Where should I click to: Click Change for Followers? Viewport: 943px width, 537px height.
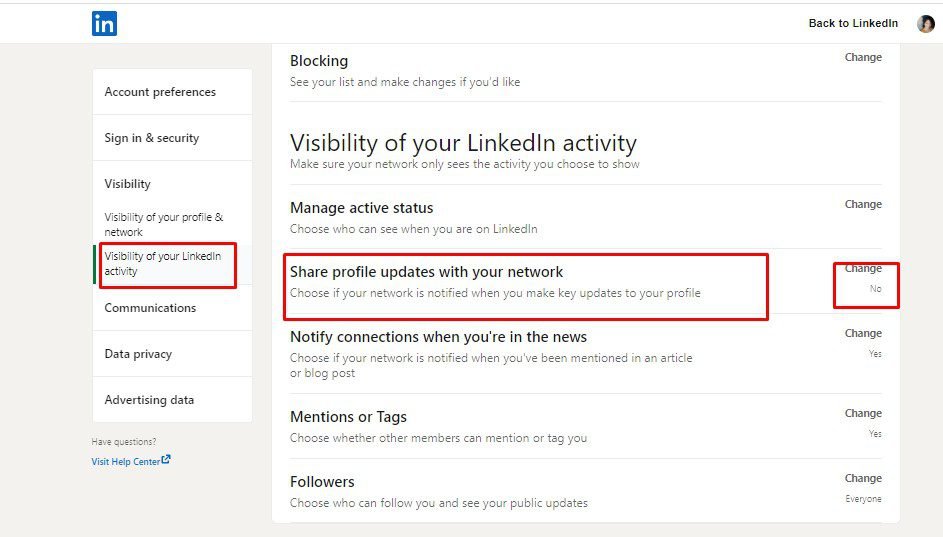[863, 478]
